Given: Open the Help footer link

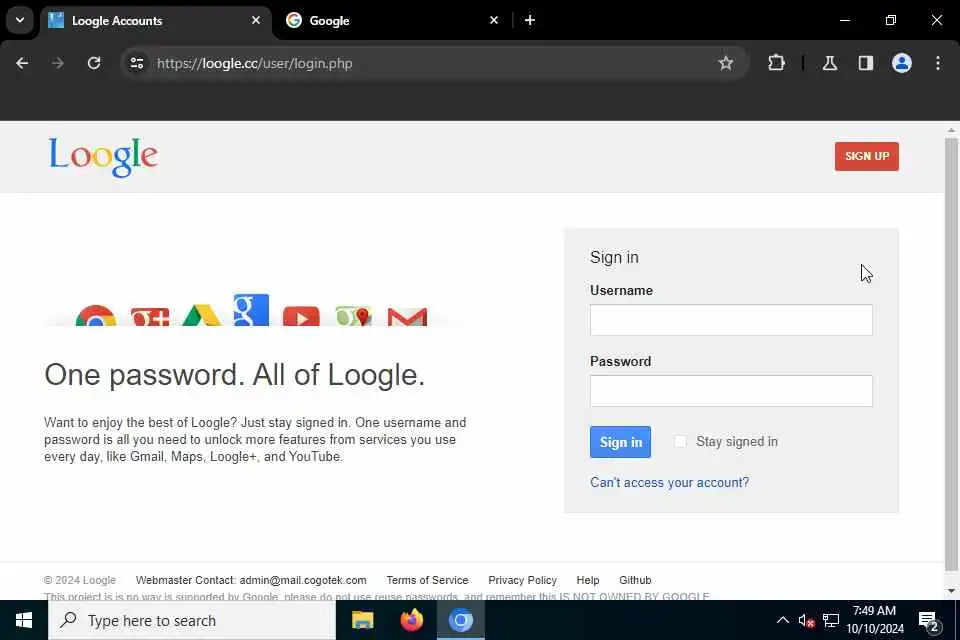Looking at the screenshot, I should point(588,580).
